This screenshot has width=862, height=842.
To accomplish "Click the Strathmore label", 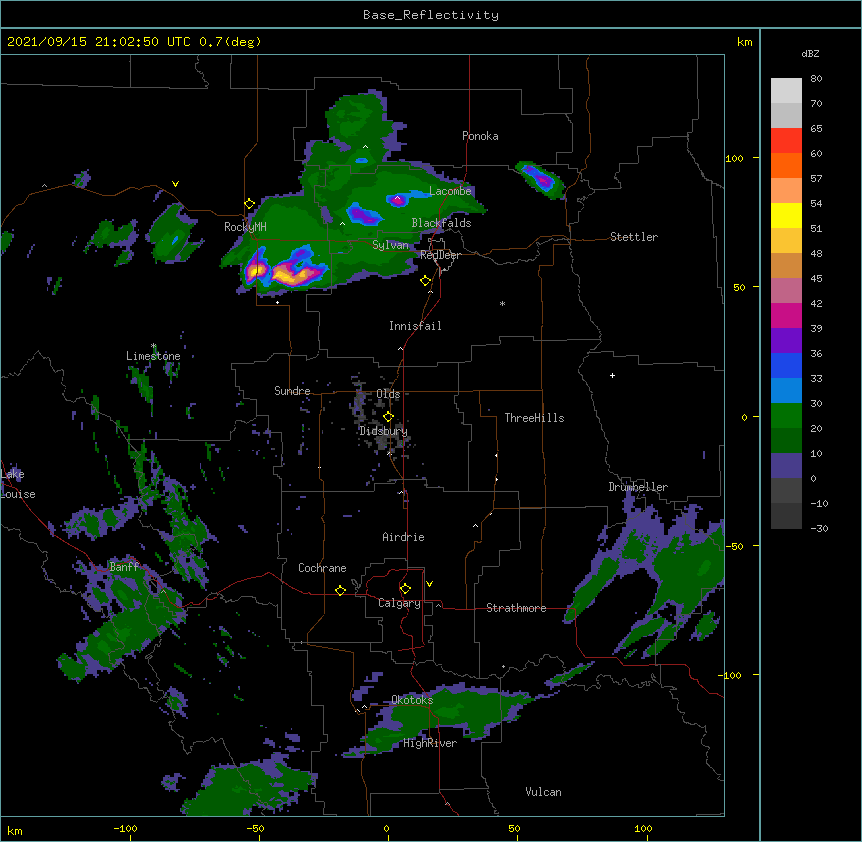I will tap(516, 608).
